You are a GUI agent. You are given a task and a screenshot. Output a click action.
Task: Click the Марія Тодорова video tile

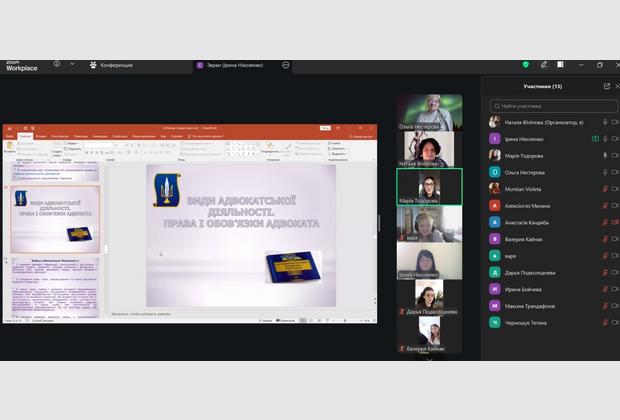[x=429, y=187]
